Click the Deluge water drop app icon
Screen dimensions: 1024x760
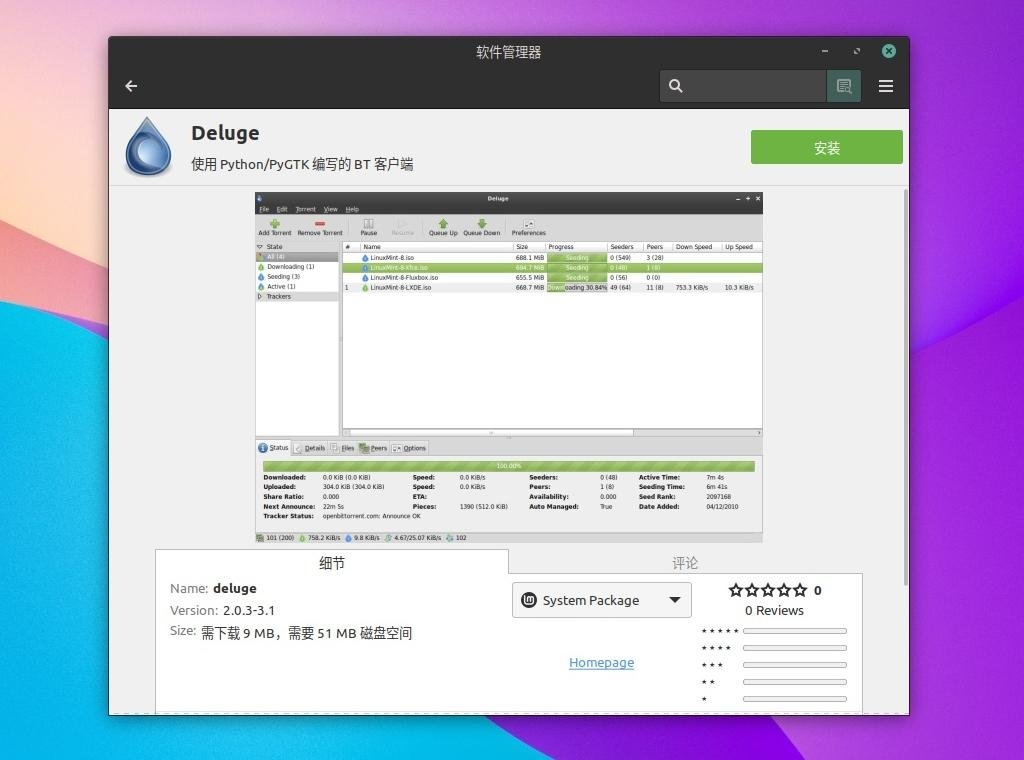[148, 147]
